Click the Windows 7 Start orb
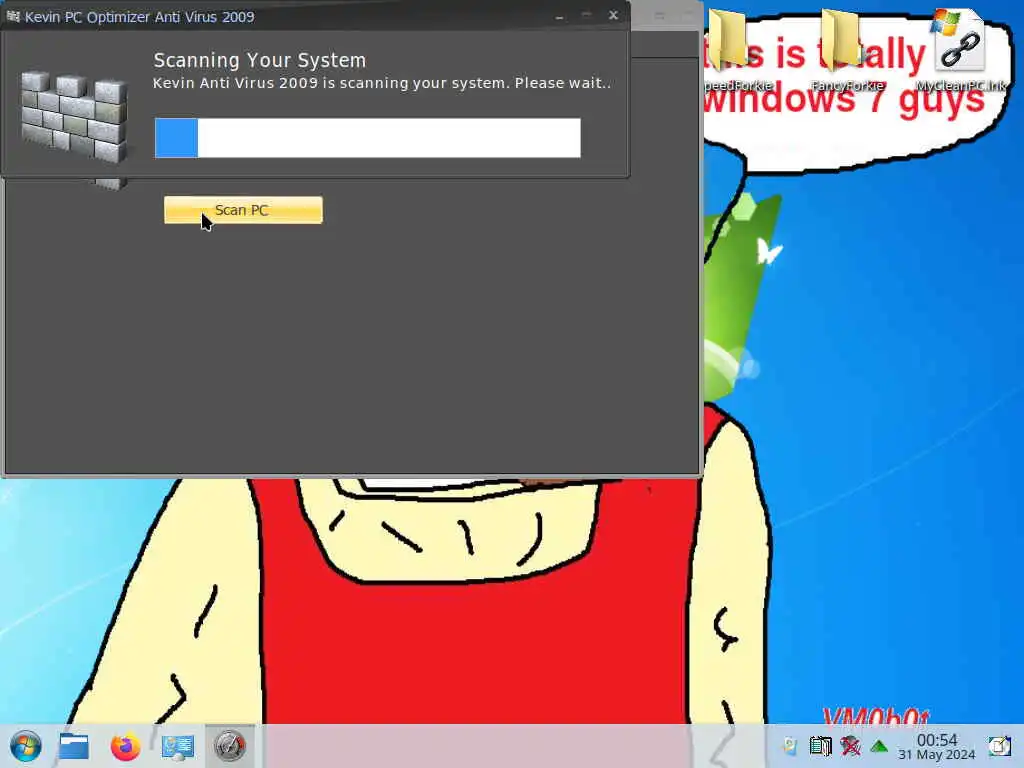This screenshot has height=768, width=1024. (x=26, y=746)
